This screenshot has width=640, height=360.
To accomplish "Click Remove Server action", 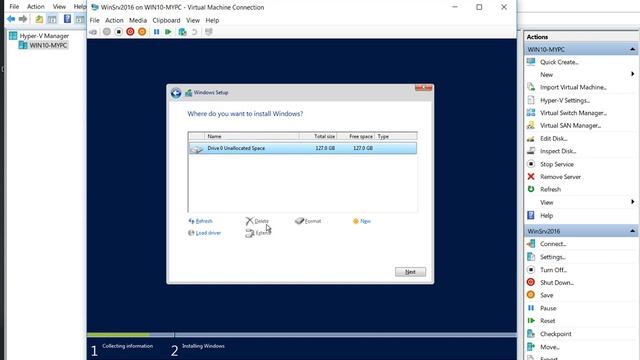I will [x=560, y=177].
